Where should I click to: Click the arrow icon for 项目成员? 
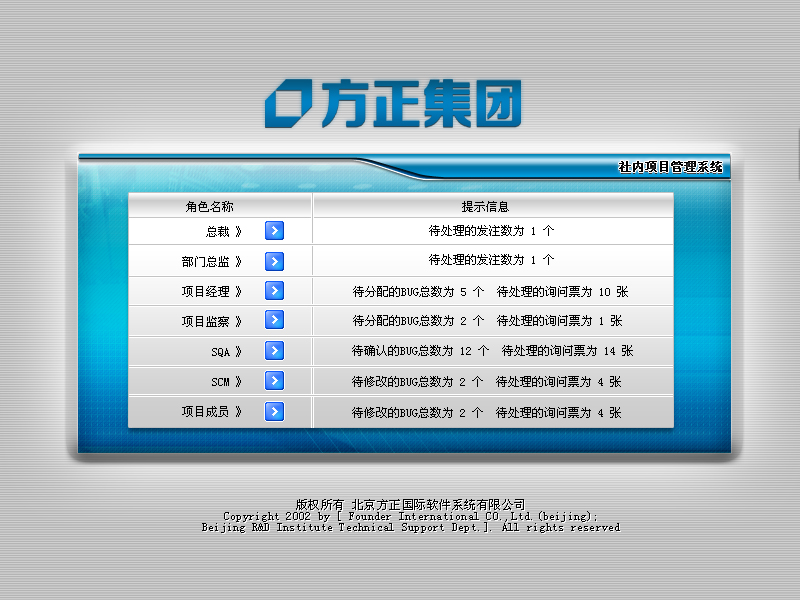(274, 412)
